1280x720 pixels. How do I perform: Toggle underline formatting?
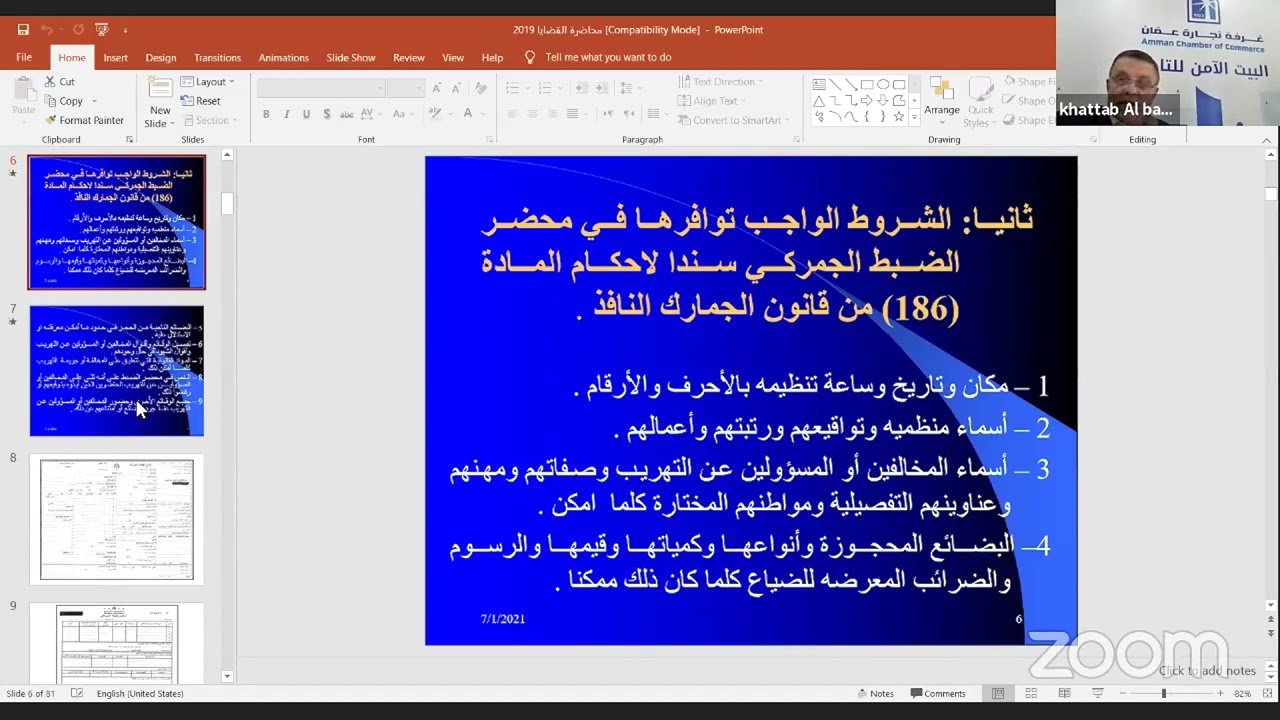[306, 114]
